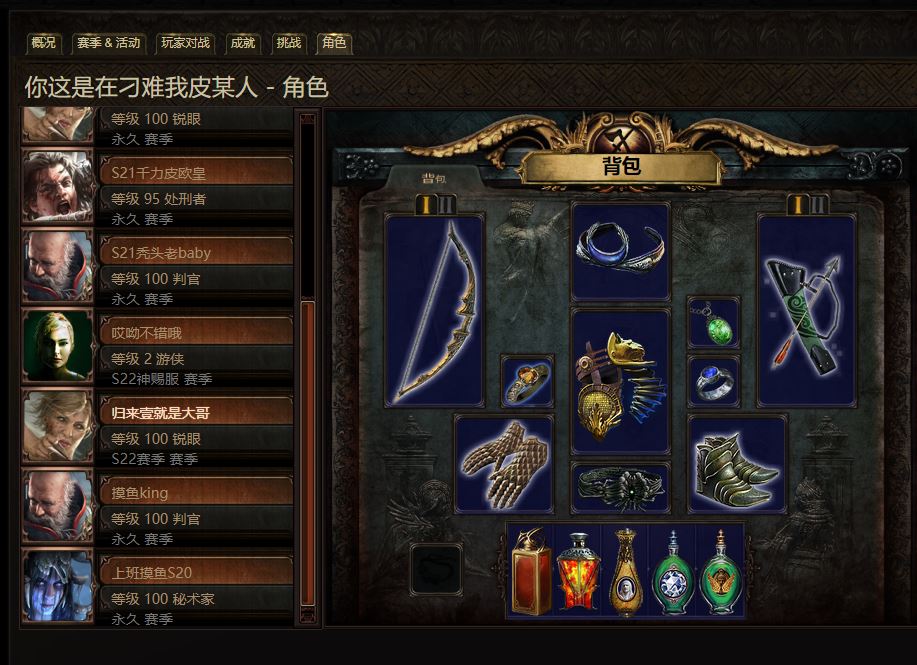
Task: Click the S21秃头老baby character portrait
Action: [57, 266]
